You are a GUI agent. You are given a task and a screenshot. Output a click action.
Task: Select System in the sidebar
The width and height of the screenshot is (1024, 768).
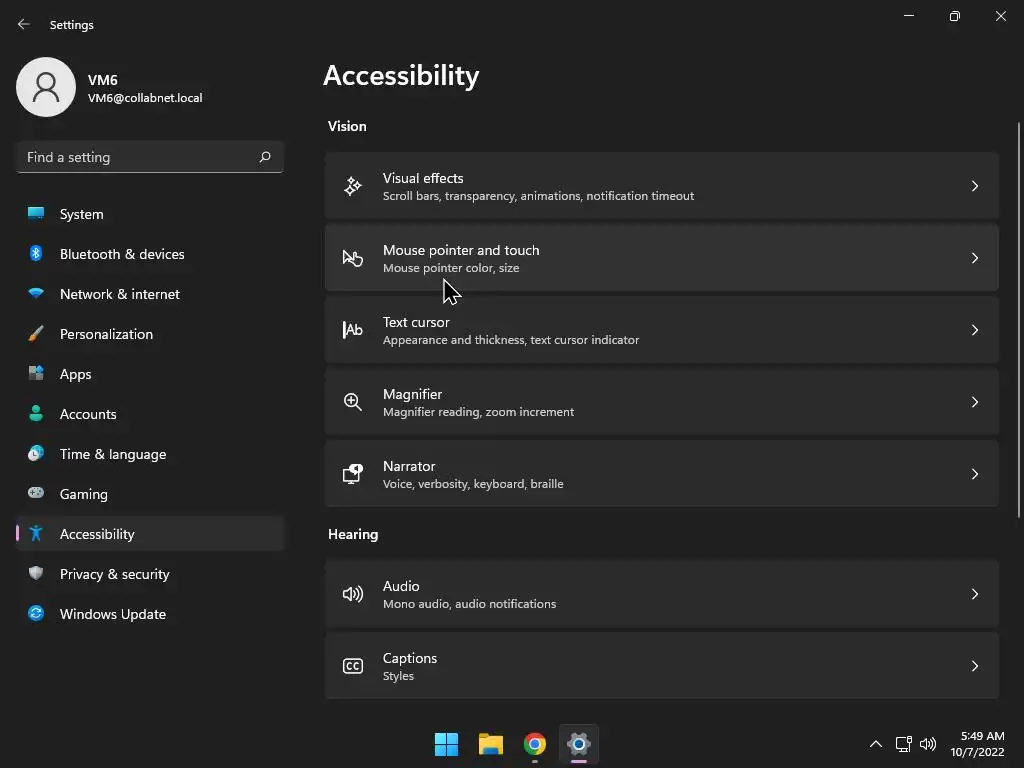point(82,214)
